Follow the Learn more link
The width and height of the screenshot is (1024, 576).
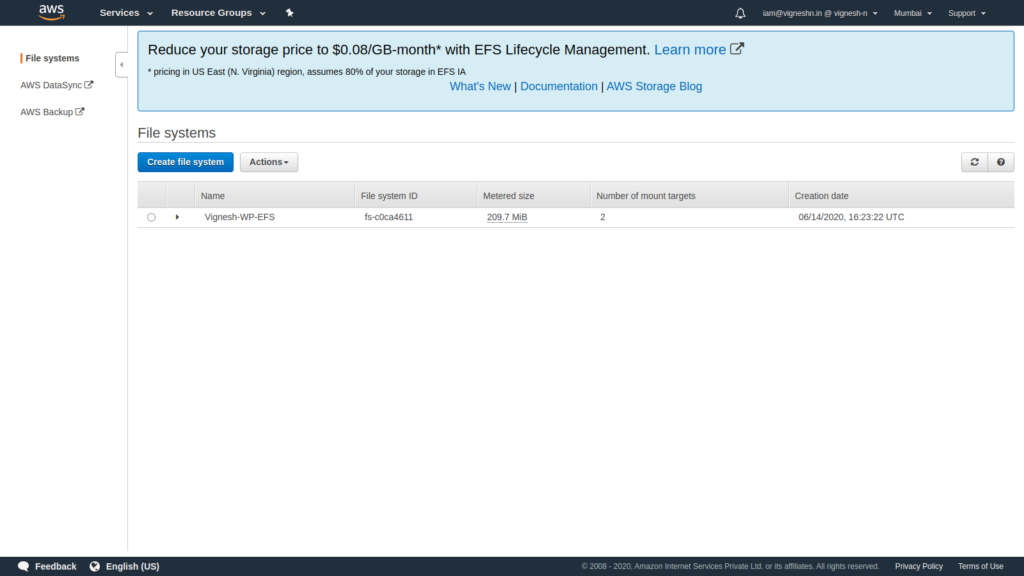(x=690, y=50)
